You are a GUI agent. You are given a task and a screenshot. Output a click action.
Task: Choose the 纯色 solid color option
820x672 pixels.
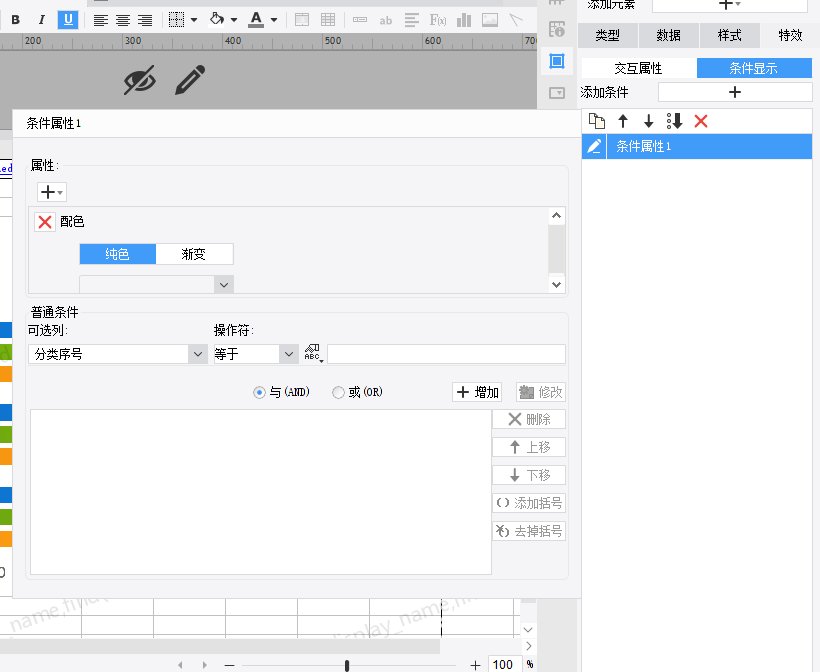click(x=118, y=254)
